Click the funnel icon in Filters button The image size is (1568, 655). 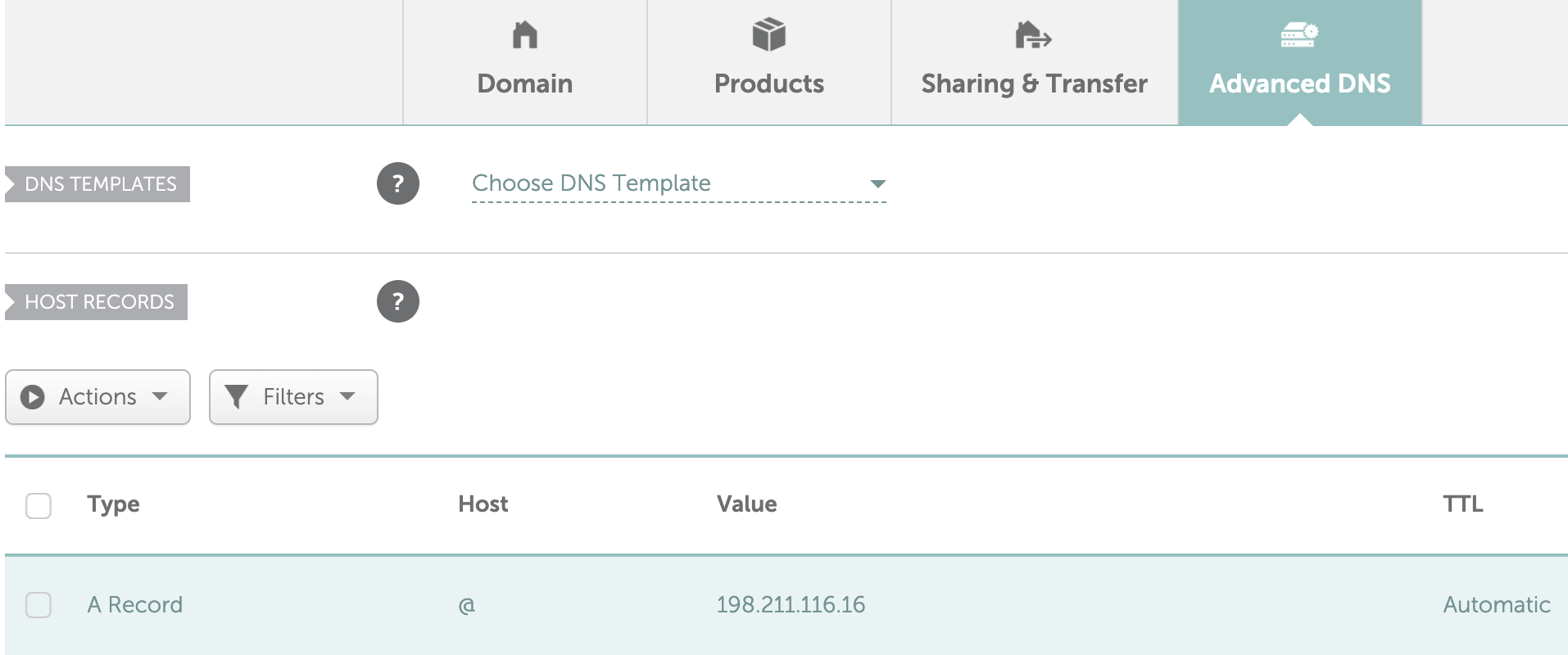tap(236, 397)
